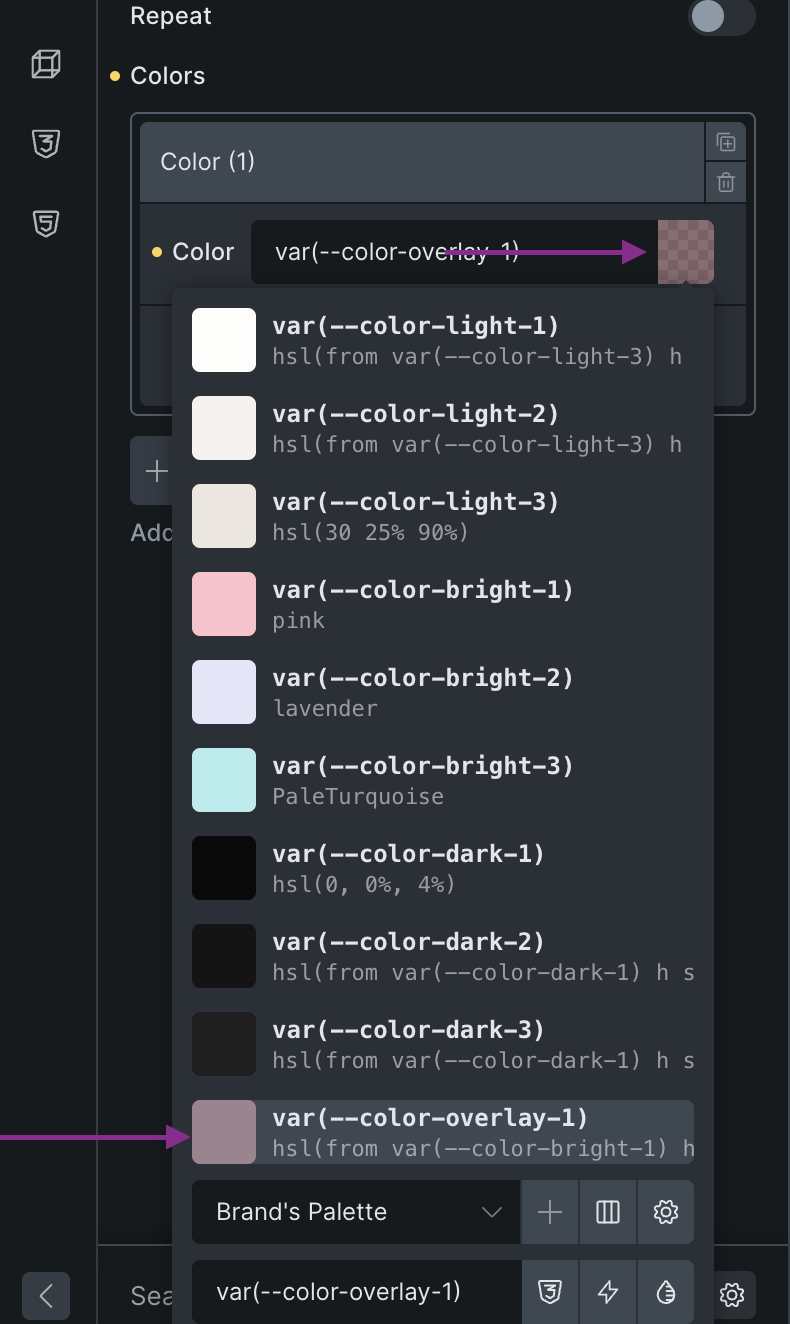The image size is (790, 1324).
Task: Click the droplet icon
Action: [666, 1292]
